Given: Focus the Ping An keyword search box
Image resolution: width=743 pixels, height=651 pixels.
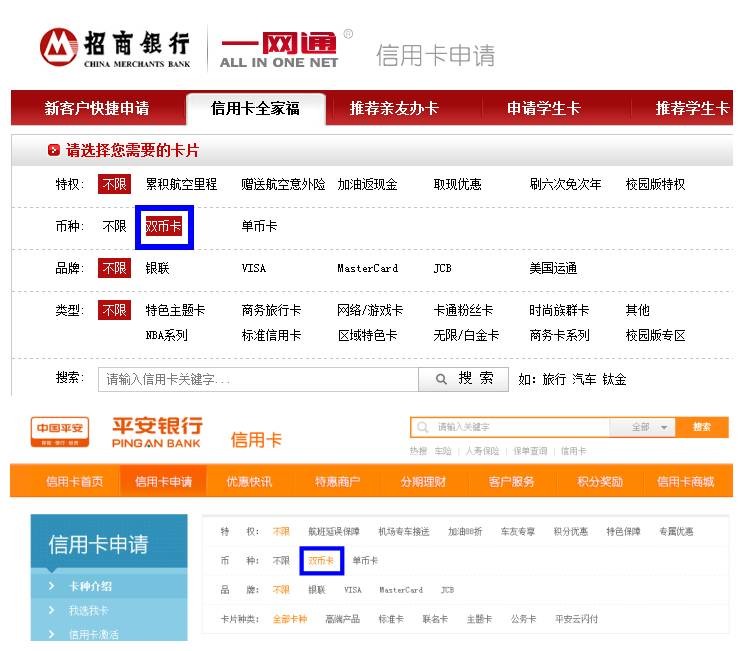Looking at the screenshot, I should pyautogui.click(x=511, y=427).
